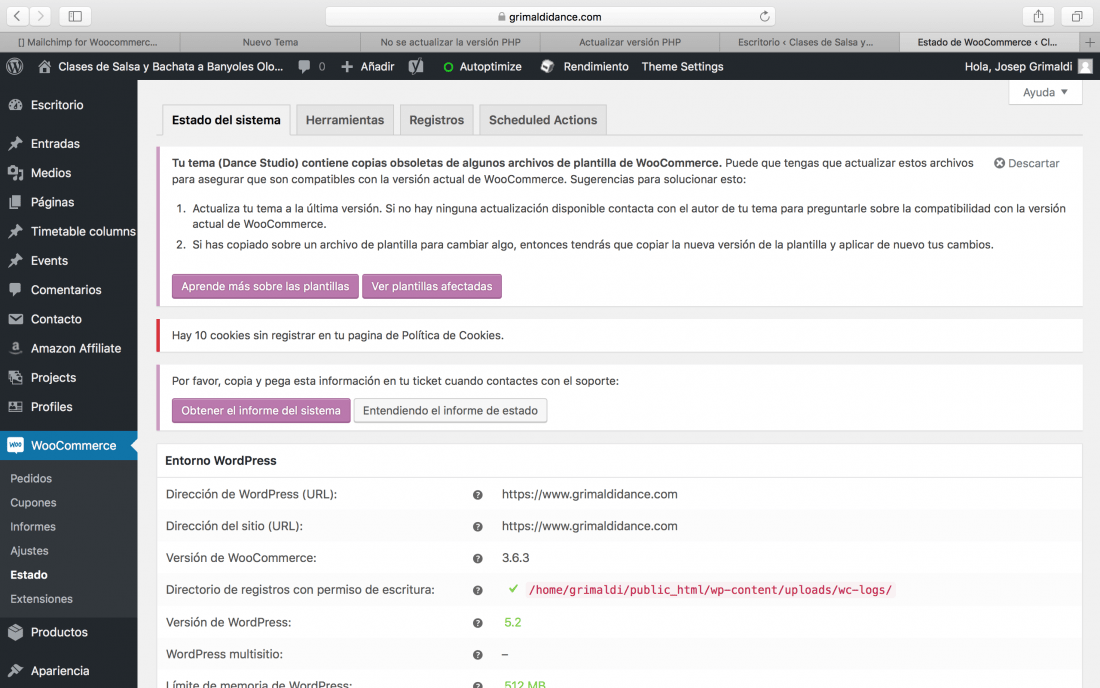Show help tip for Versión de WordPress
Screen dimensions: 1100x688
[x=478, y=623]
